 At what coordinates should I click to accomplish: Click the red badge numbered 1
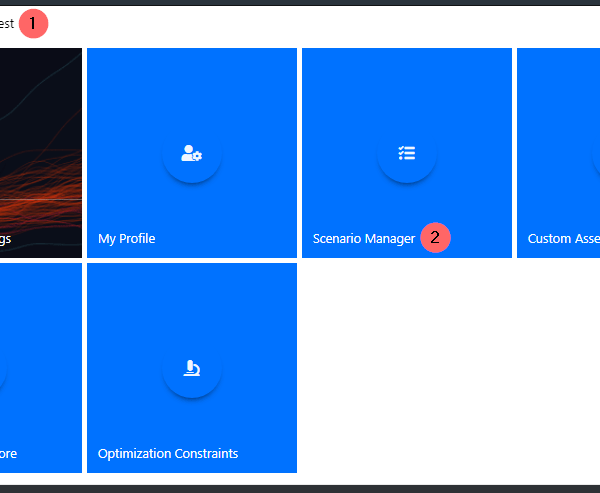[33, 22]
